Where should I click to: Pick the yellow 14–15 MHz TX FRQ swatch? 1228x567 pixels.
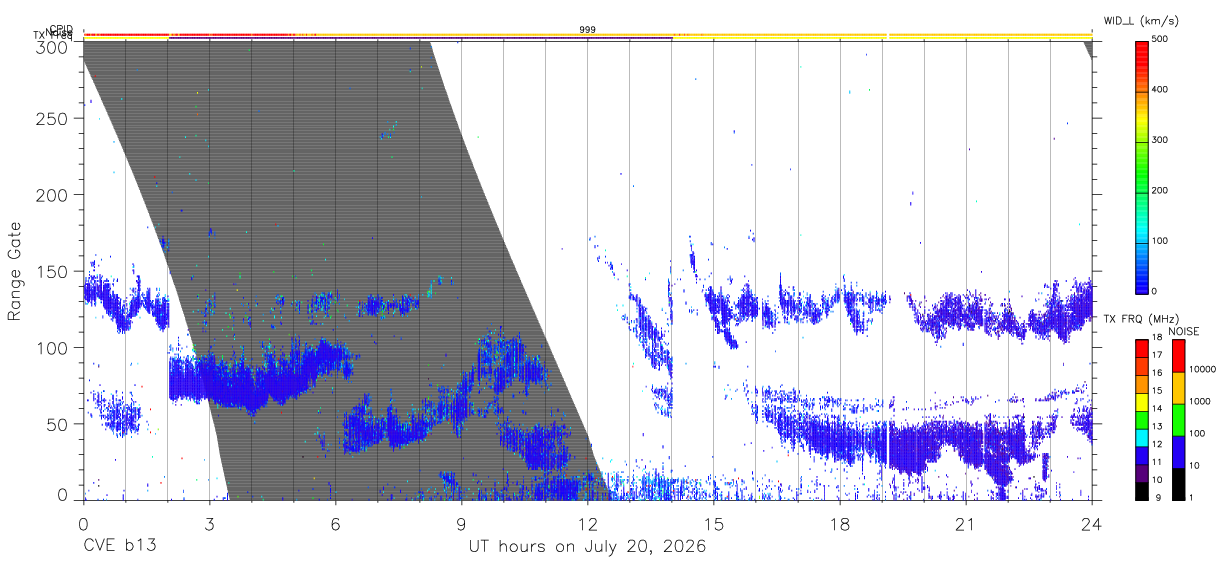(1141, 400)
